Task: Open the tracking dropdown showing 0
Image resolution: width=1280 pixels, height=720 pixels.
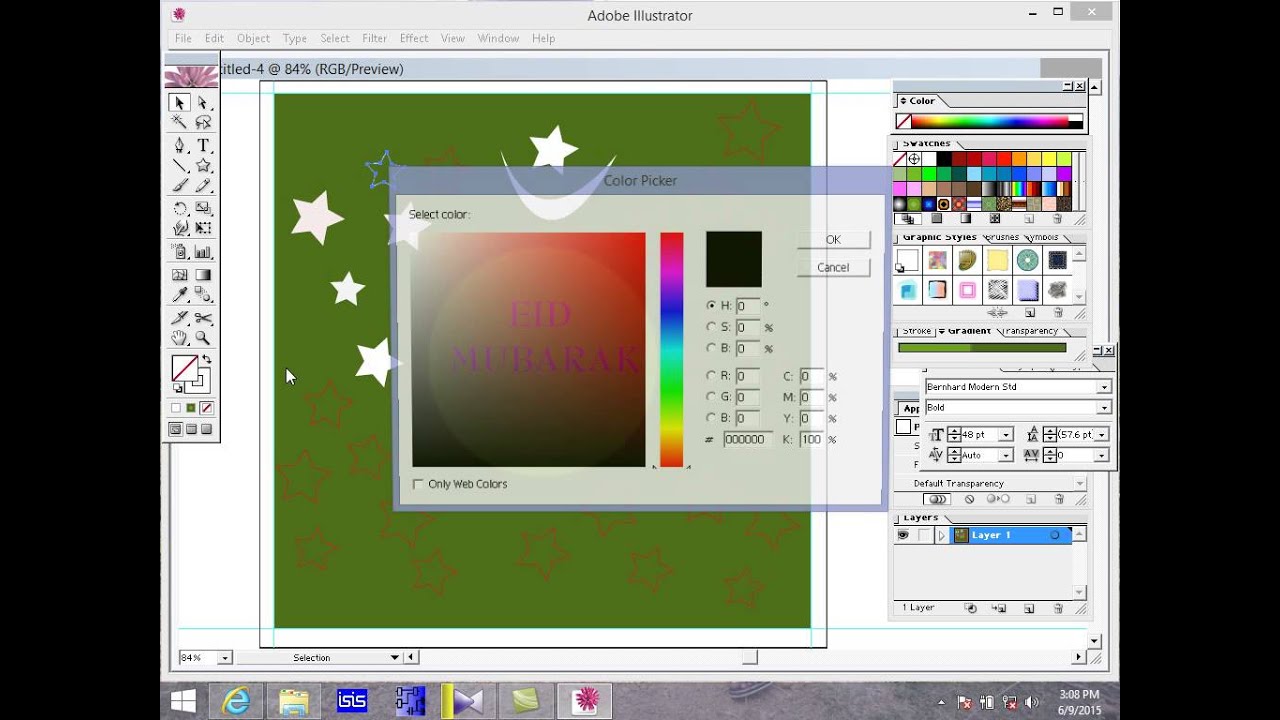Action: coord(1101,456)
